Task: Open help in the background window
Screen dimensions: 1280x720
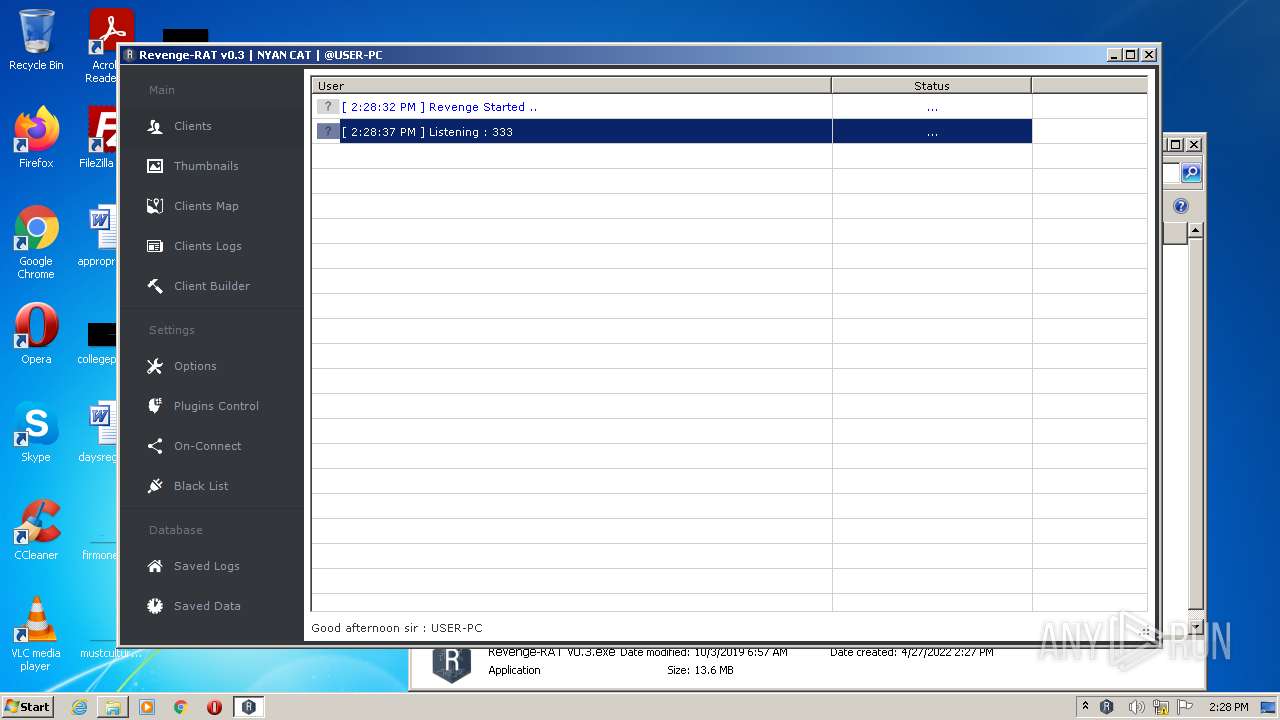Action: pos(1181,206)
